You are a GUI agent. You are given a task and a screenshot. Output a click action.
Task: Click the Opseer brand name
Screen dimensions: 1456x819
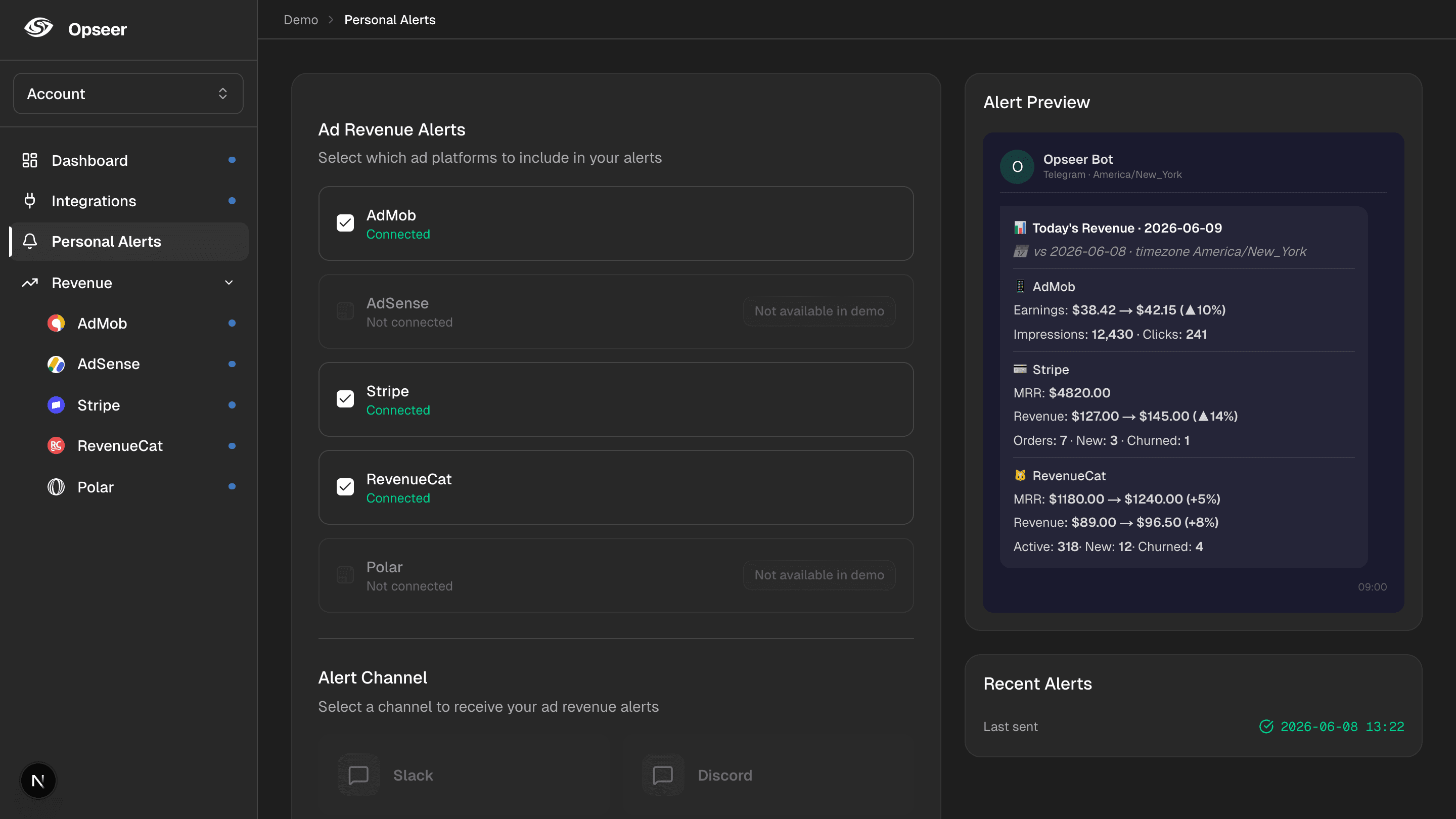tap(97, 29)
